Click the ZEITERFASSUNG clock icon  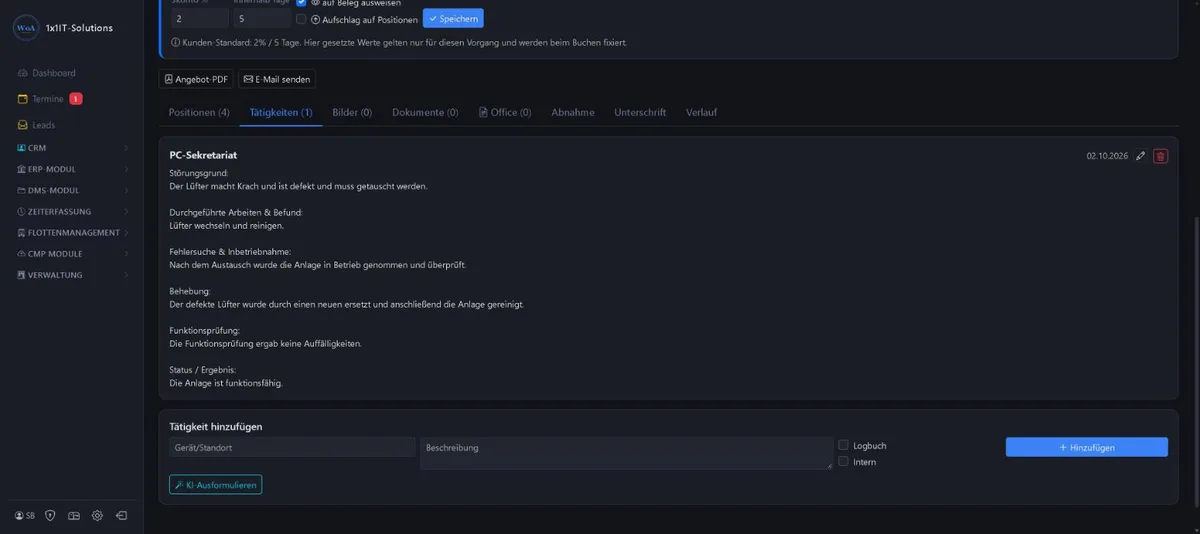coord(21,211)
